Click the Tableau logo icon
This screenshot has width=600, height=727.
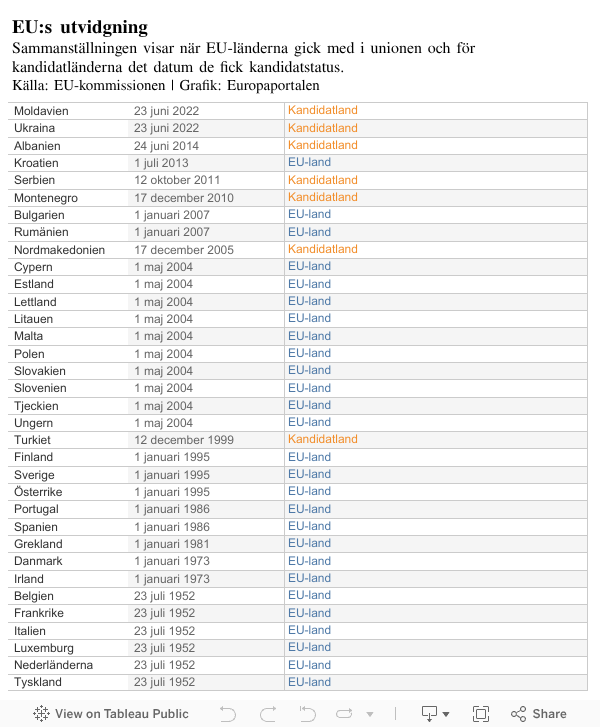coord(41,714)
